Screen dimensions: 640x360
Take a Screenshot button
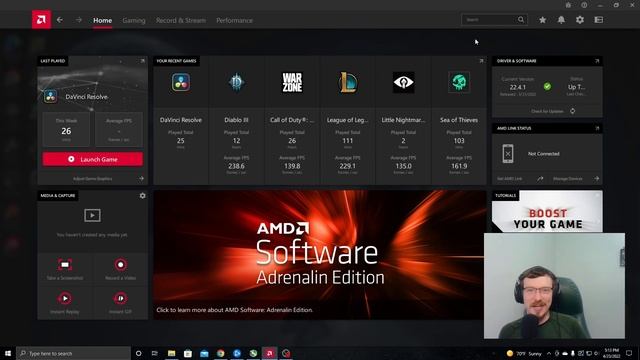65,269
